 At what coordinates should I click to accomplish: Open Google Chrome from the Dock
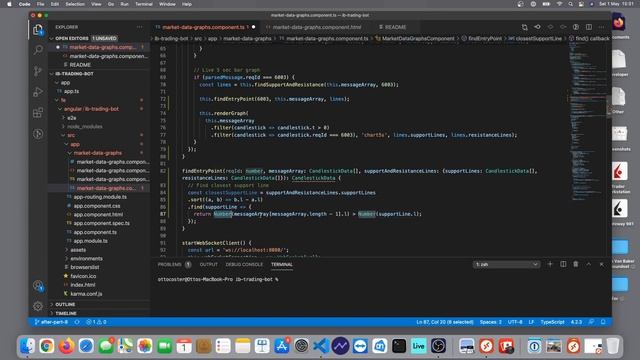pos(47,346)
